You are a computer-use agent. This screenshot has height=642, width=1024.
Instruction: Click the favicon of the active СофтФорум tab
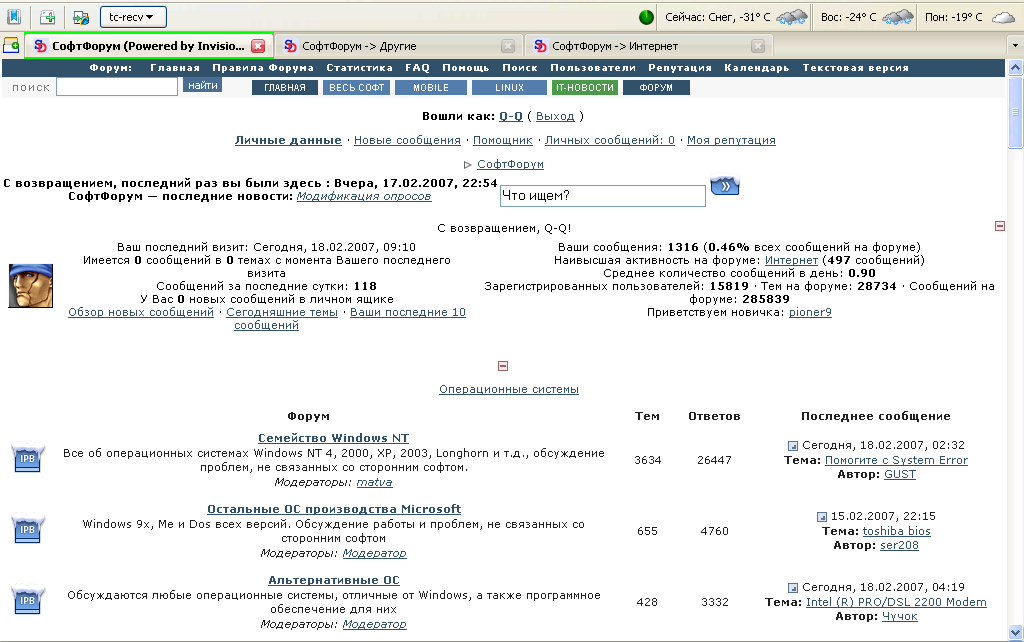[x=40, y=46]
